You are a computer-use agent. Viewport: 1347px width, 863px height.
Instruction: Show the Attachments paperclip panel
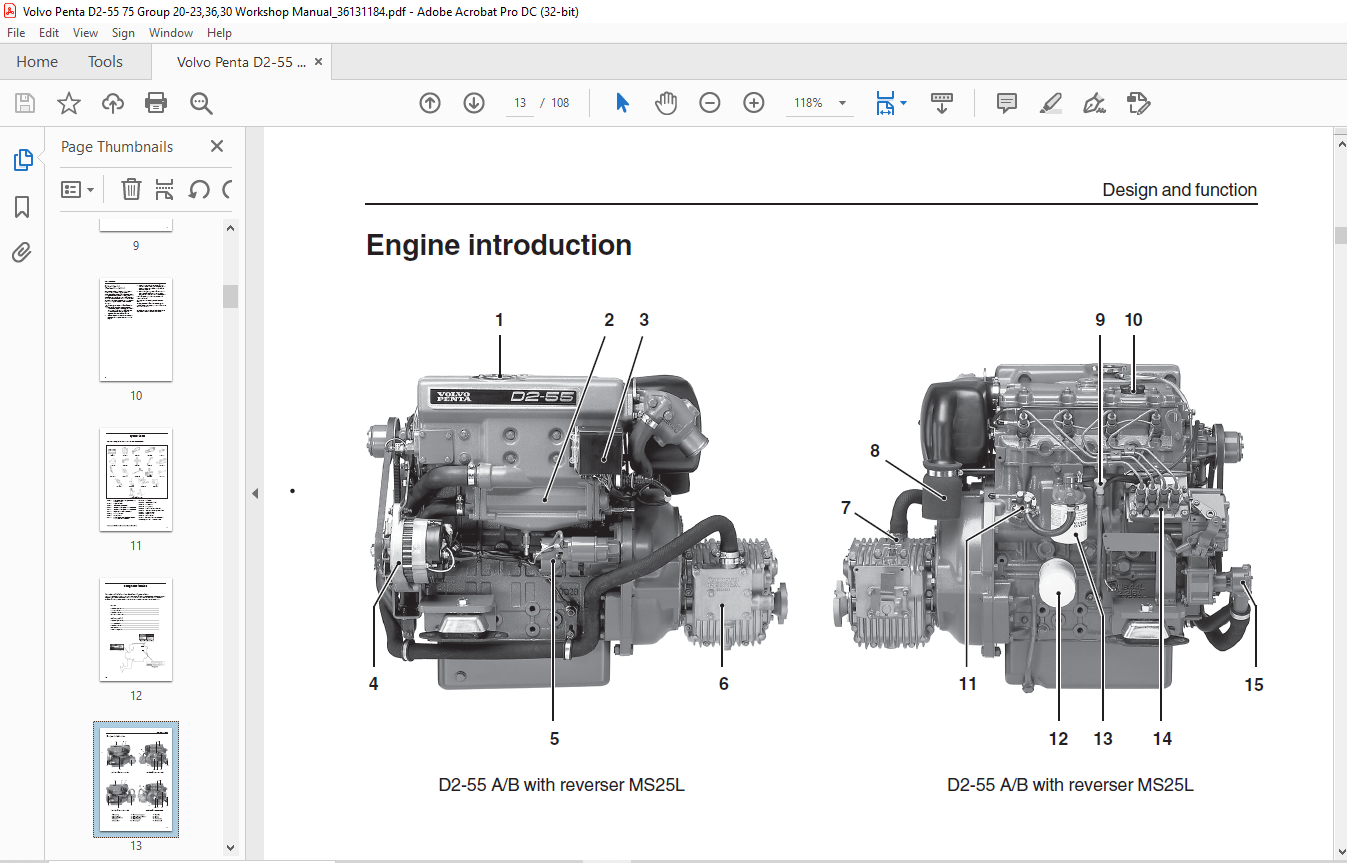[22, 252]
